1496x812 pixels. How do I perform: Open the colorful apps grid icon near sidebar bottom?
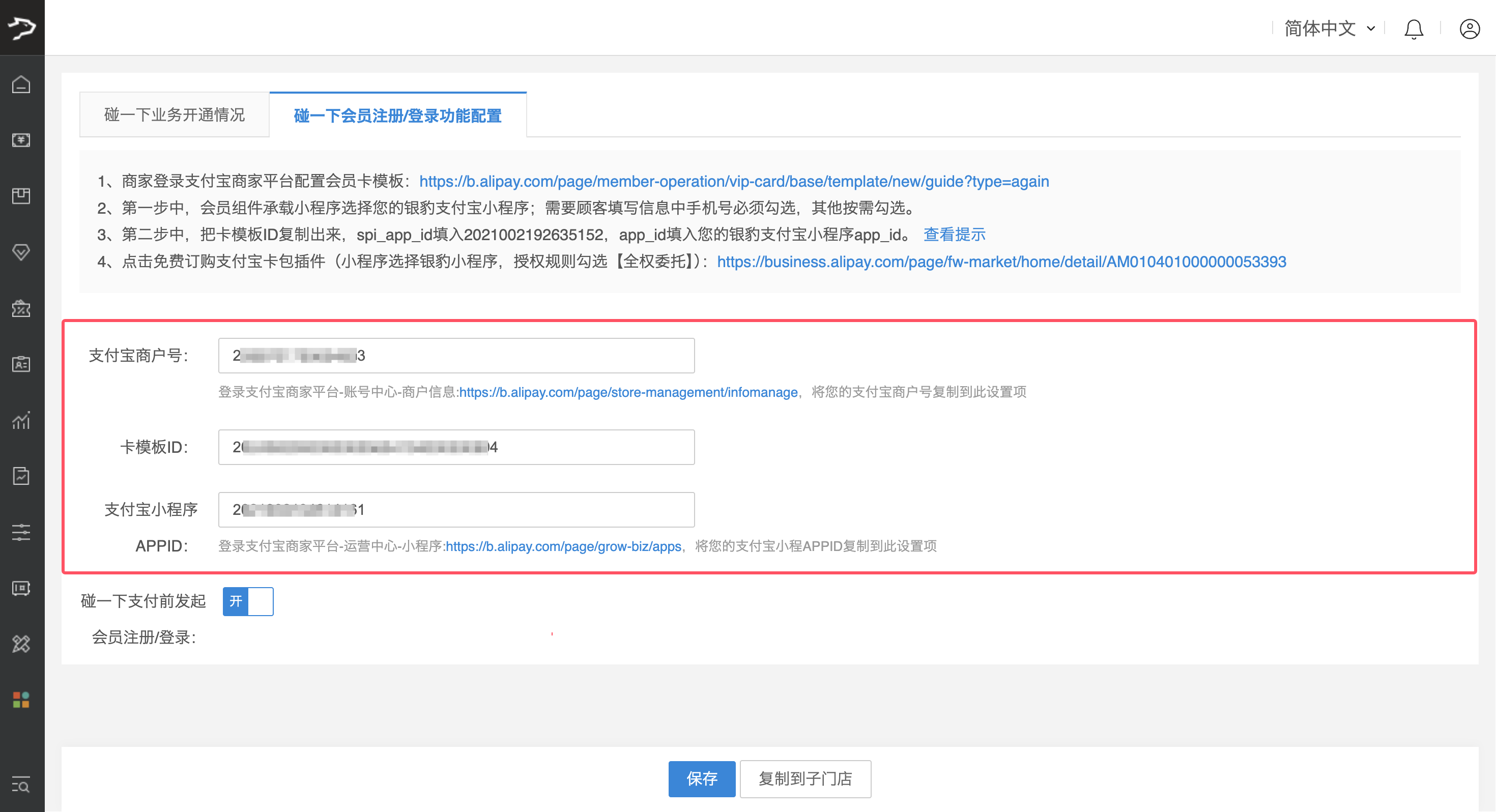pyautogui.click(x=21, y=700)
